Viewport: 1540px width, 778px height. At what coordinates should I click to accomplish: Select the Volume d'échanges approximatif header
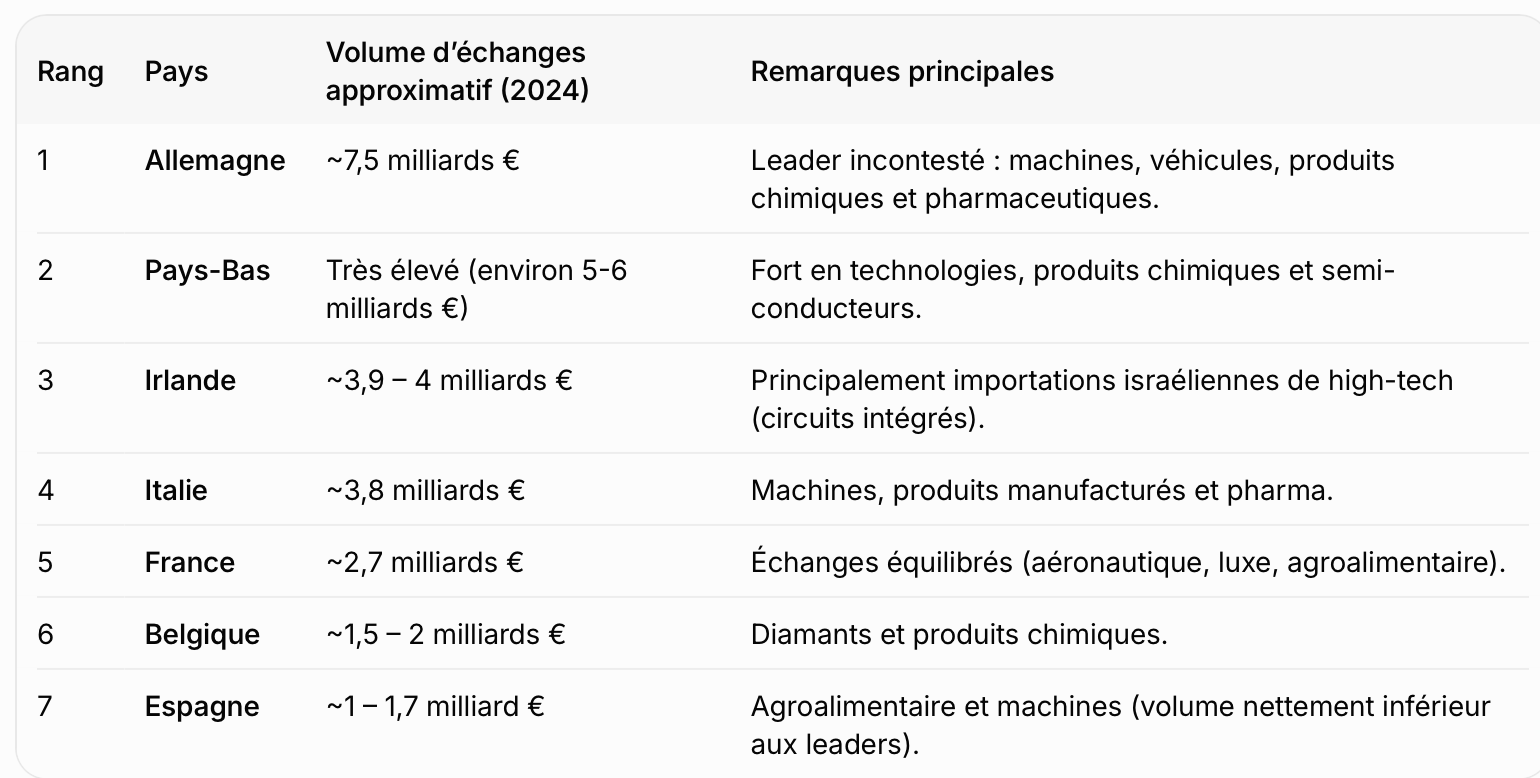(x=456, y=71)
